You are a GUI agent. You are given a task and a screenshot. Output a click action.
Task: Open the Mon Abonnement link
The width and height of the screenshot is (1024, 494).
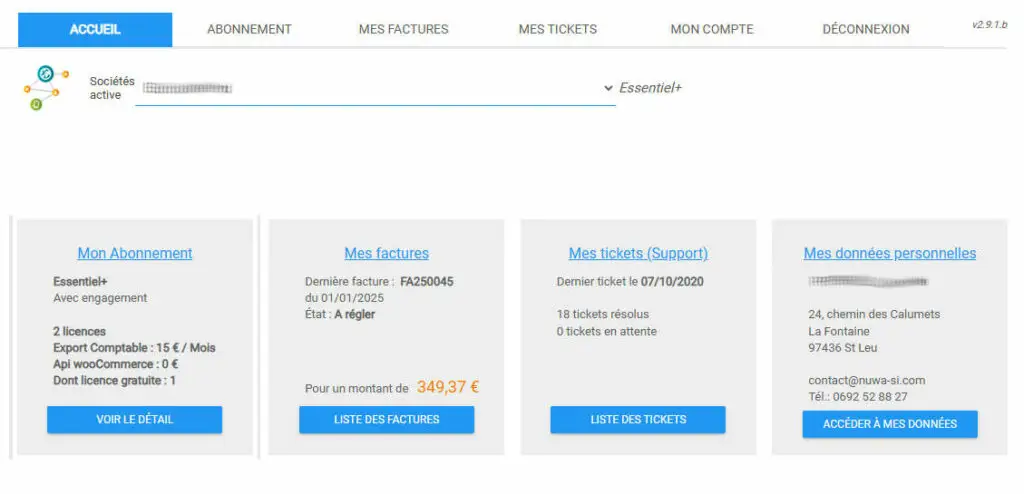click(x=135, y=253)
